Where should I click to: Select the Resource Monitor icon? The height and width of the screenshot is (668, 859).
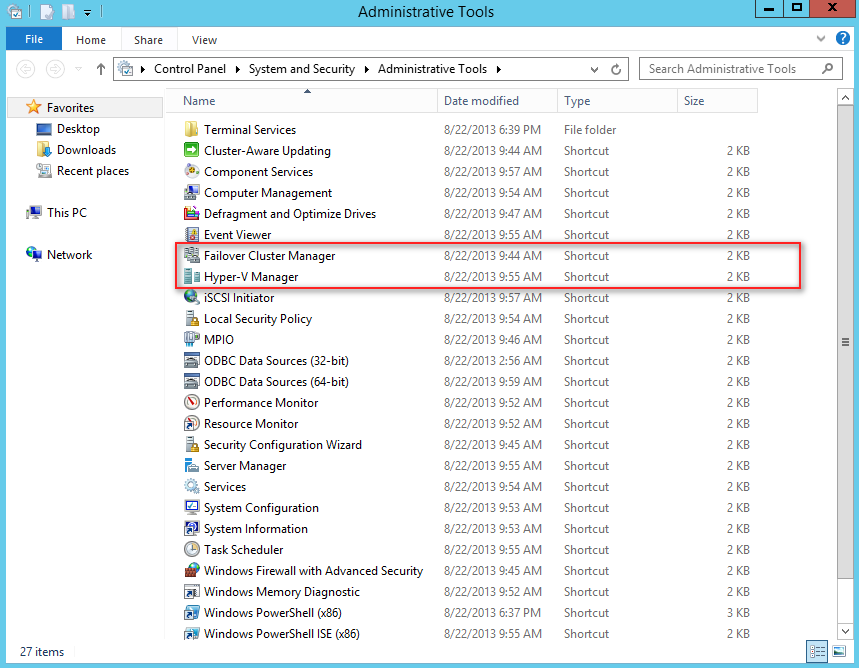click(x=191, y=424)
